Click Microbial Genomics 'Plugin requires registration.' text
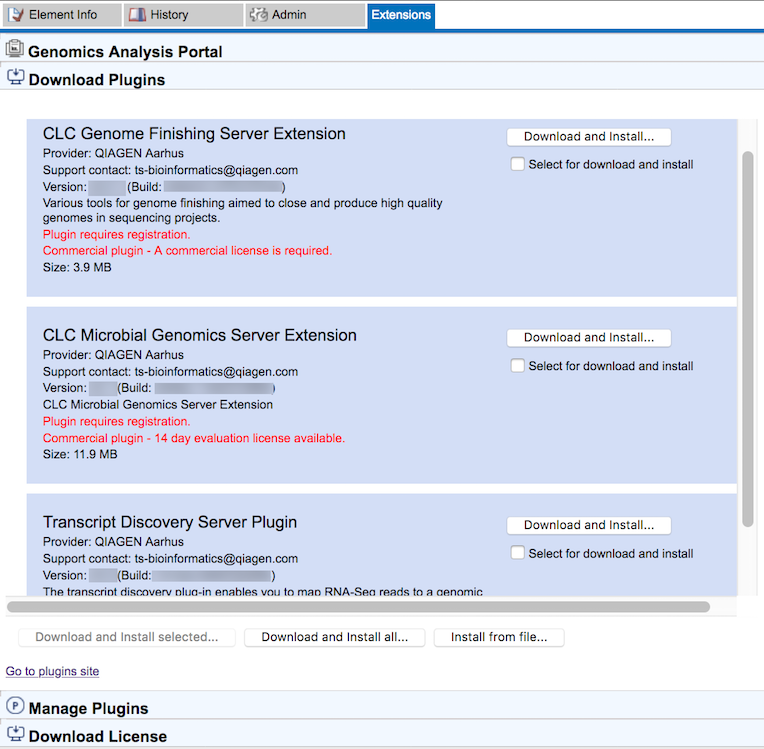Viewport: 764px width, 749px height. pyautogui.click(x=116, y=421)
